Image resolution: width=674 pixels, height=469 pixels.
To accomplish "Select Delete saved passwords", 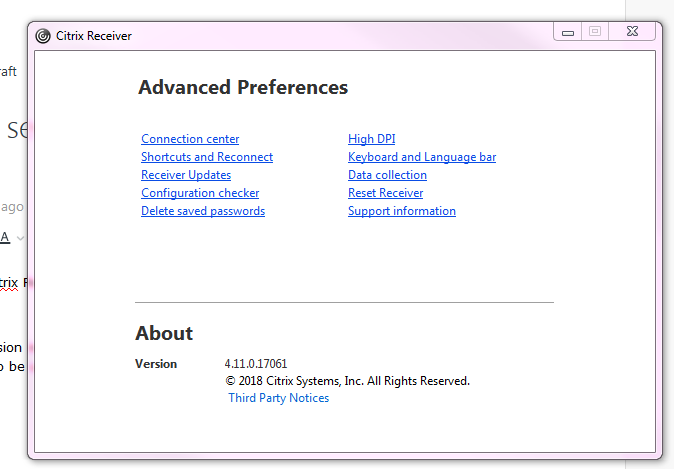I will click(x=203, y=211).
